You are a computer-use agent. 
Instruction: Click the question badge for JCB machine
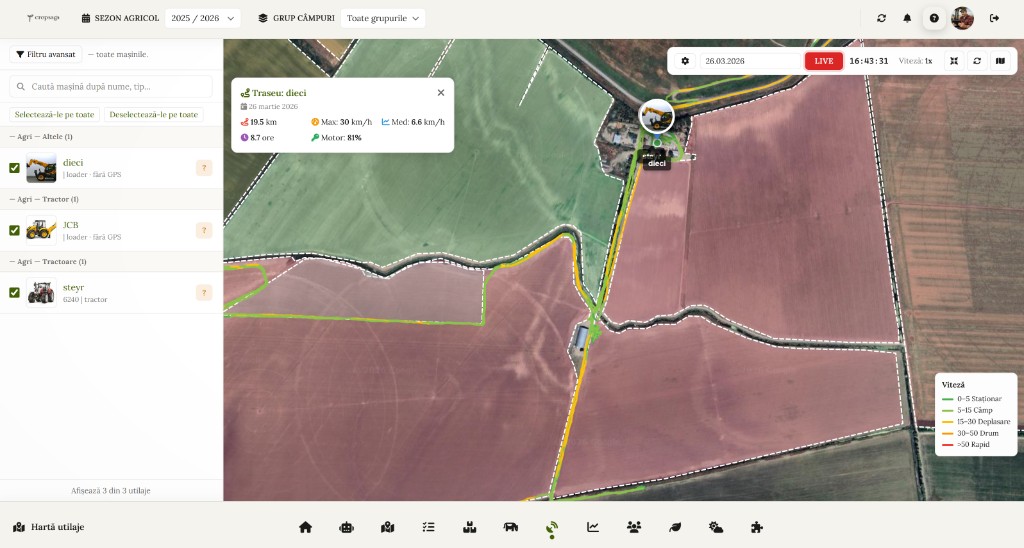point(204,230)
